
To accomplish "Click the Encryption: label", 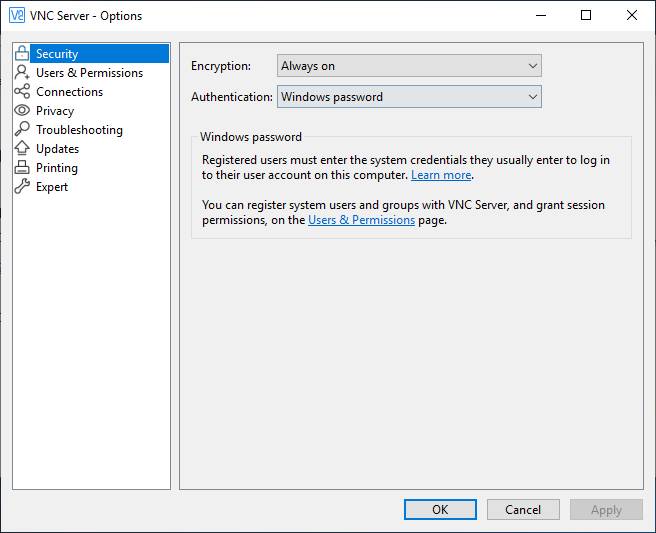I will [x=221, y=66].
